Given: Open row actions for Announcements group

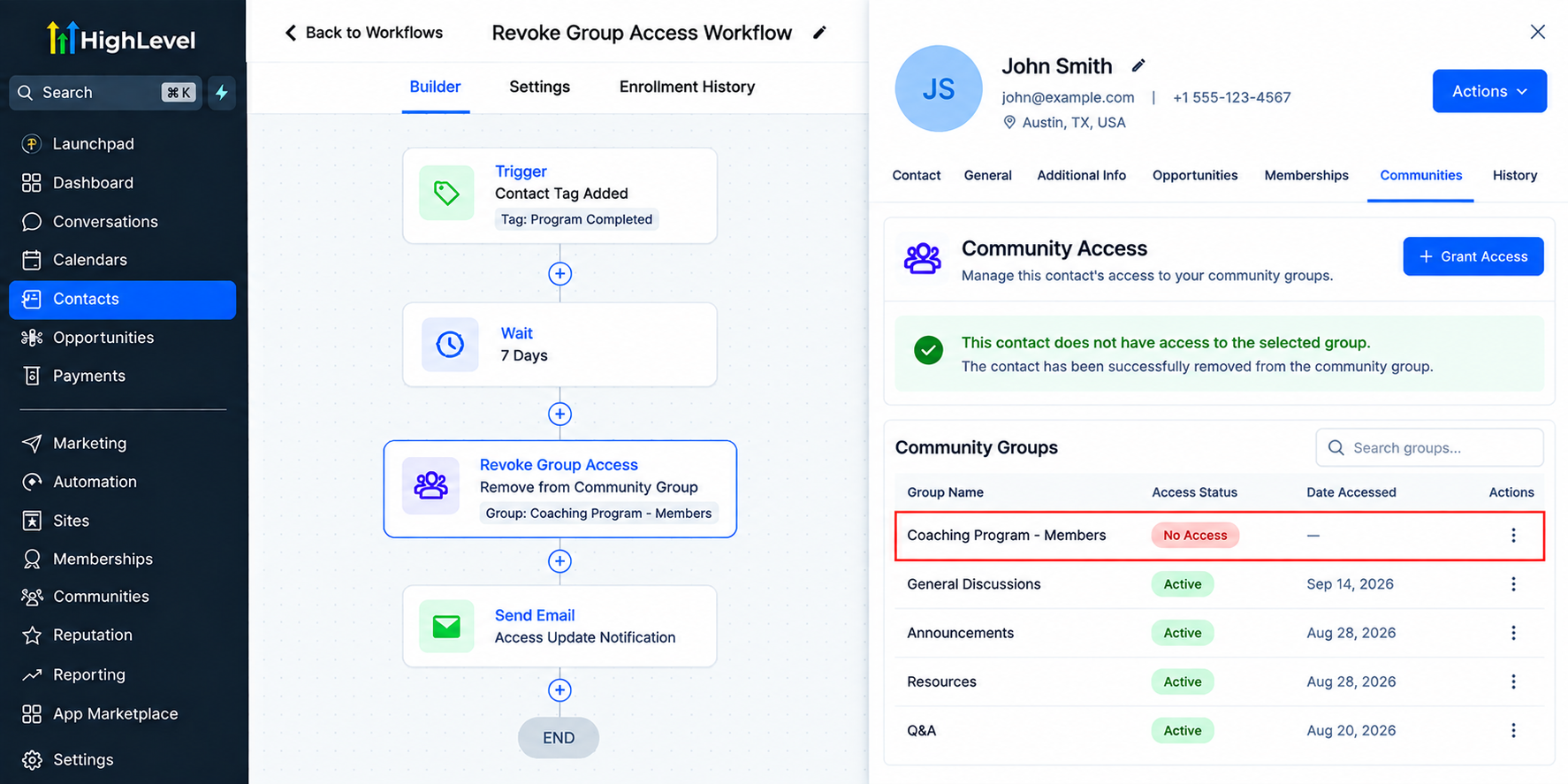Looking at the screenshot, I should point(1513,633).
